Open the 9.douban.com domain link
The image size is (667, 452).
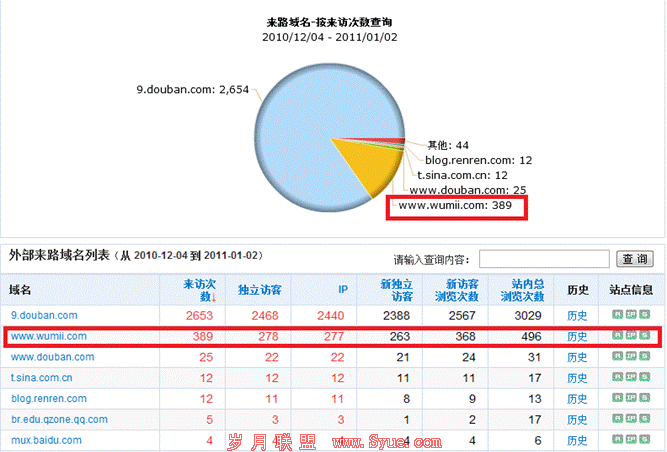tap(44, 316)
